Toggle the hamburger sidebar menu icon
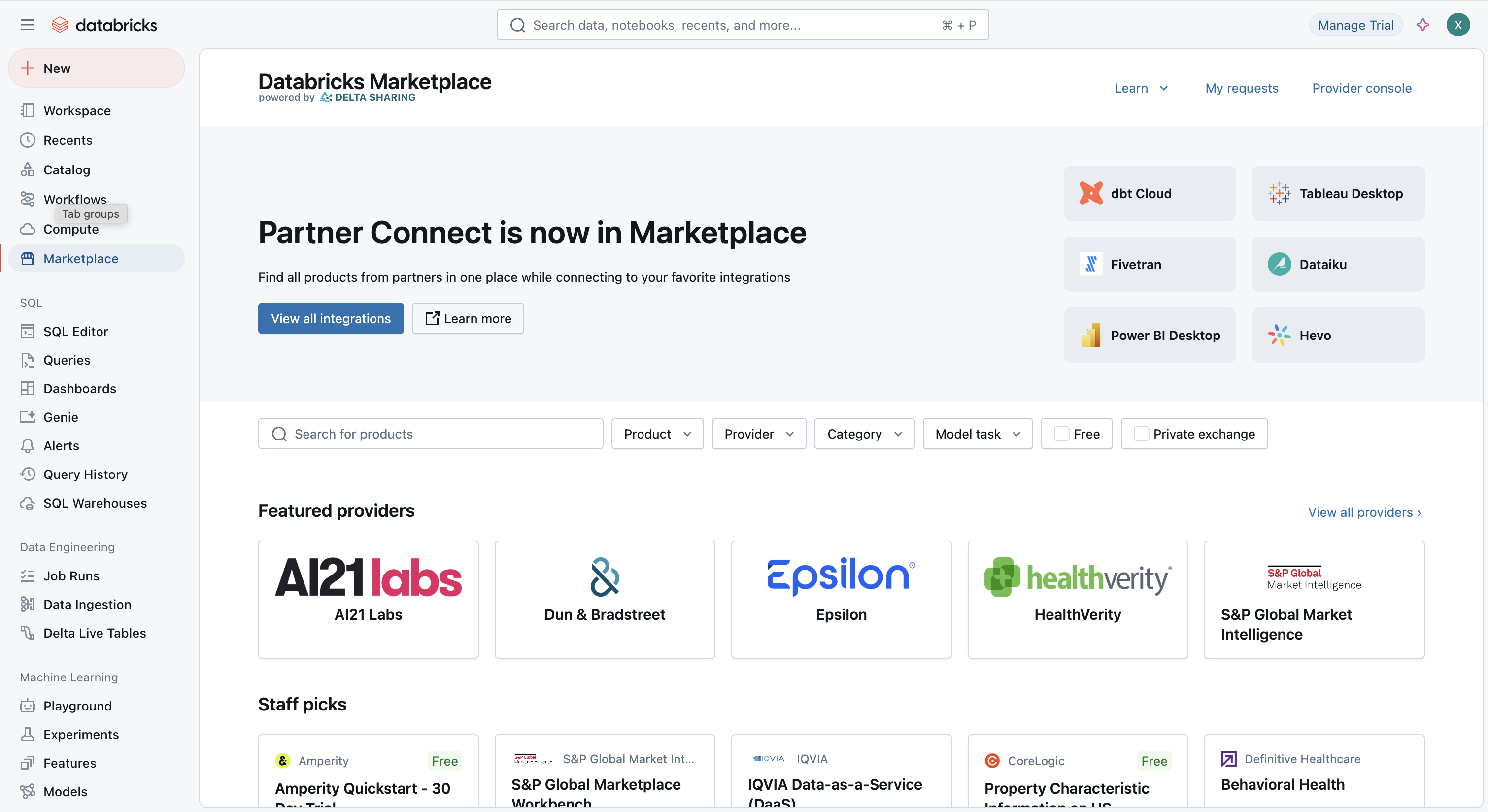 27,25
